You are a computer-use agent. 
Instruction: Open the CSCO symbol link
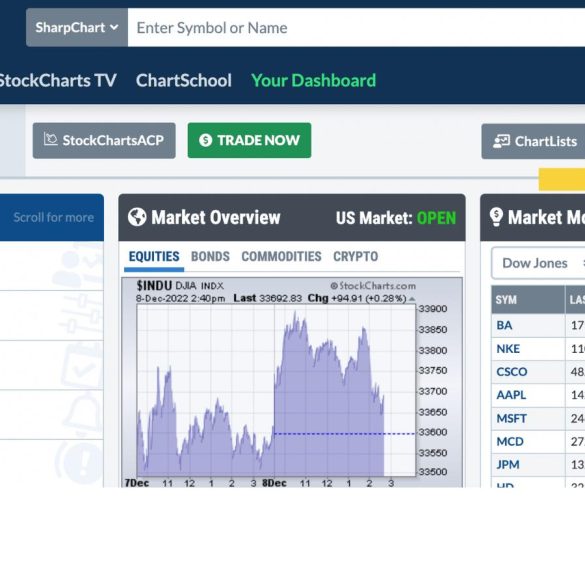pos(512,372)
